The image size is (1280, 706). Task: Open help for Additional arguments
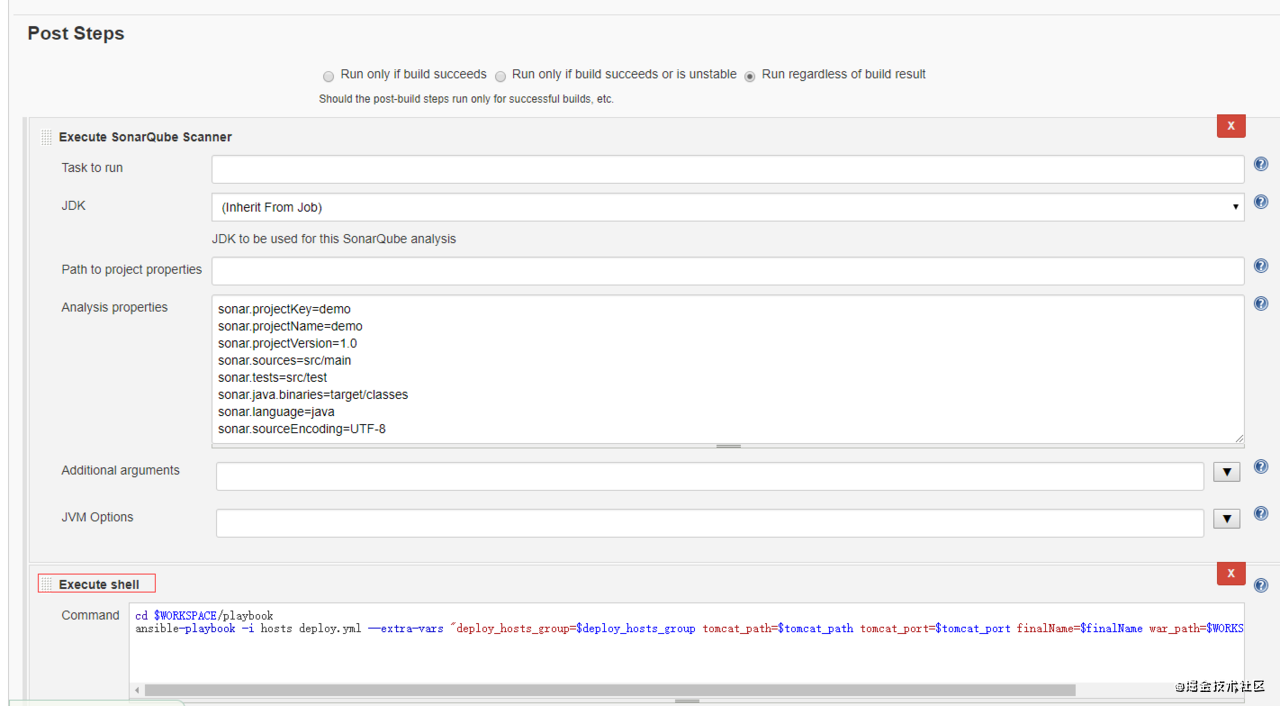[1261, 467]
